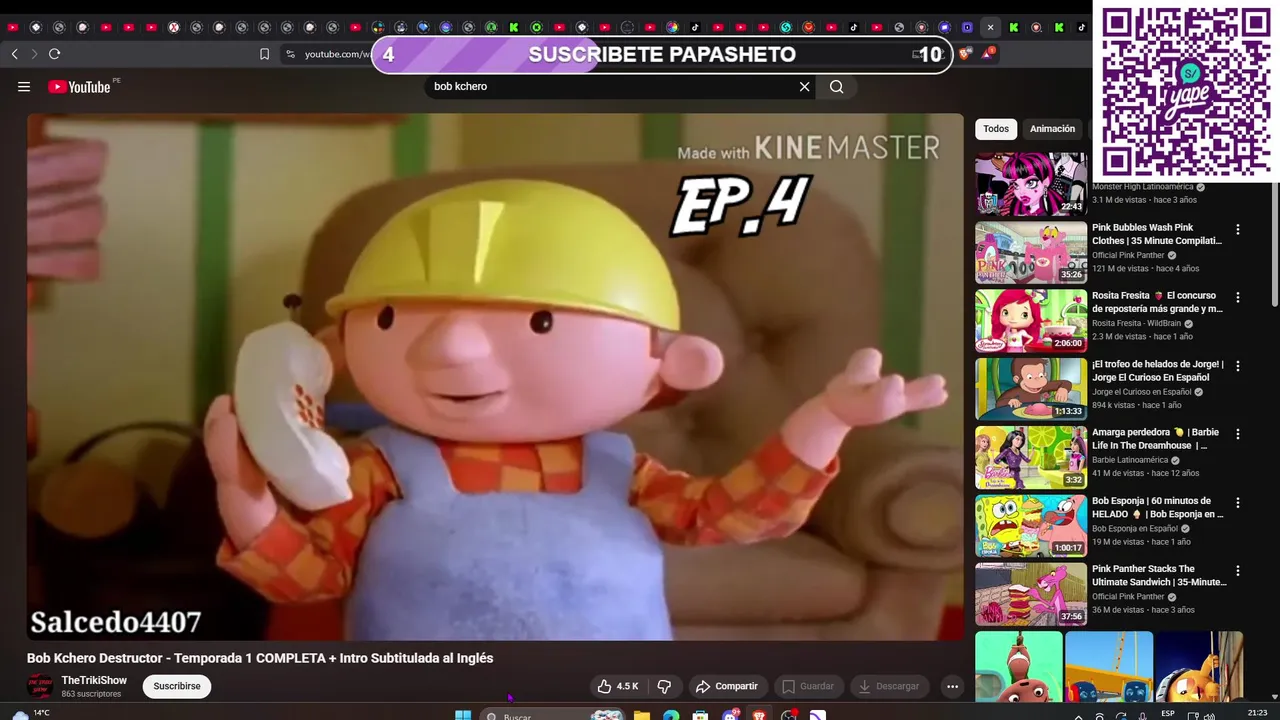The width and height of the screenshot is (1280, 720).
Task: Click '¡El trofeo de helados de Jorge!' title
Action: (x=1157, y=371)
